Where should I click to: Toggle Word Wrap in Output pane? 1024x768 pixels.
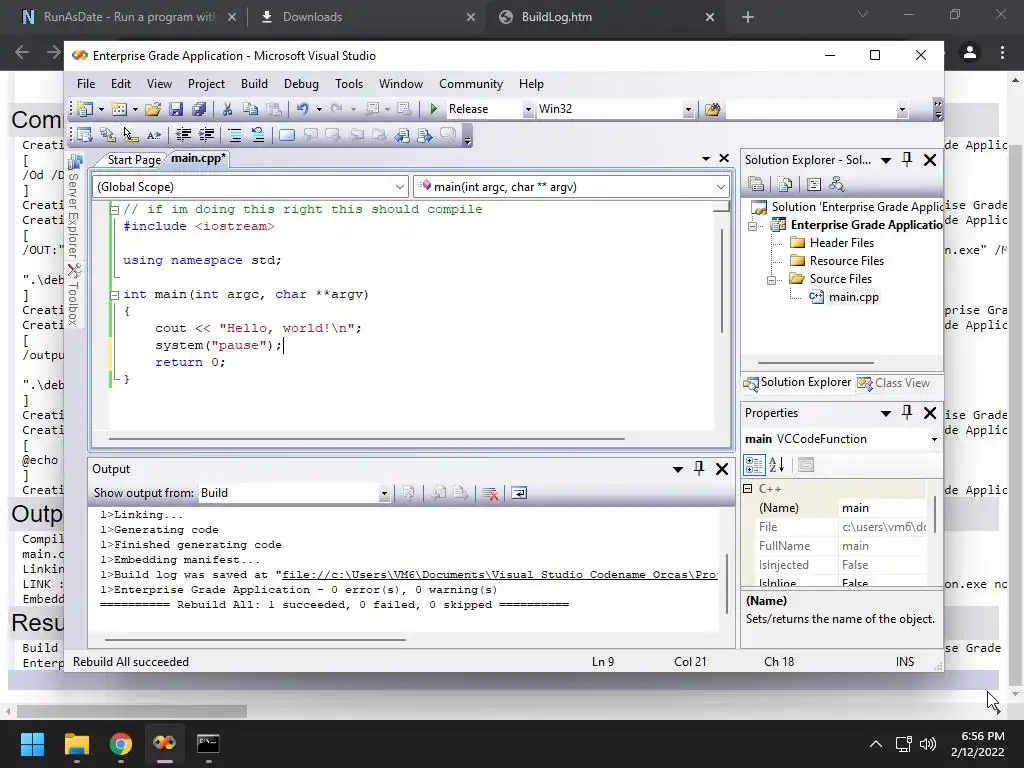[x=519, y=494]
